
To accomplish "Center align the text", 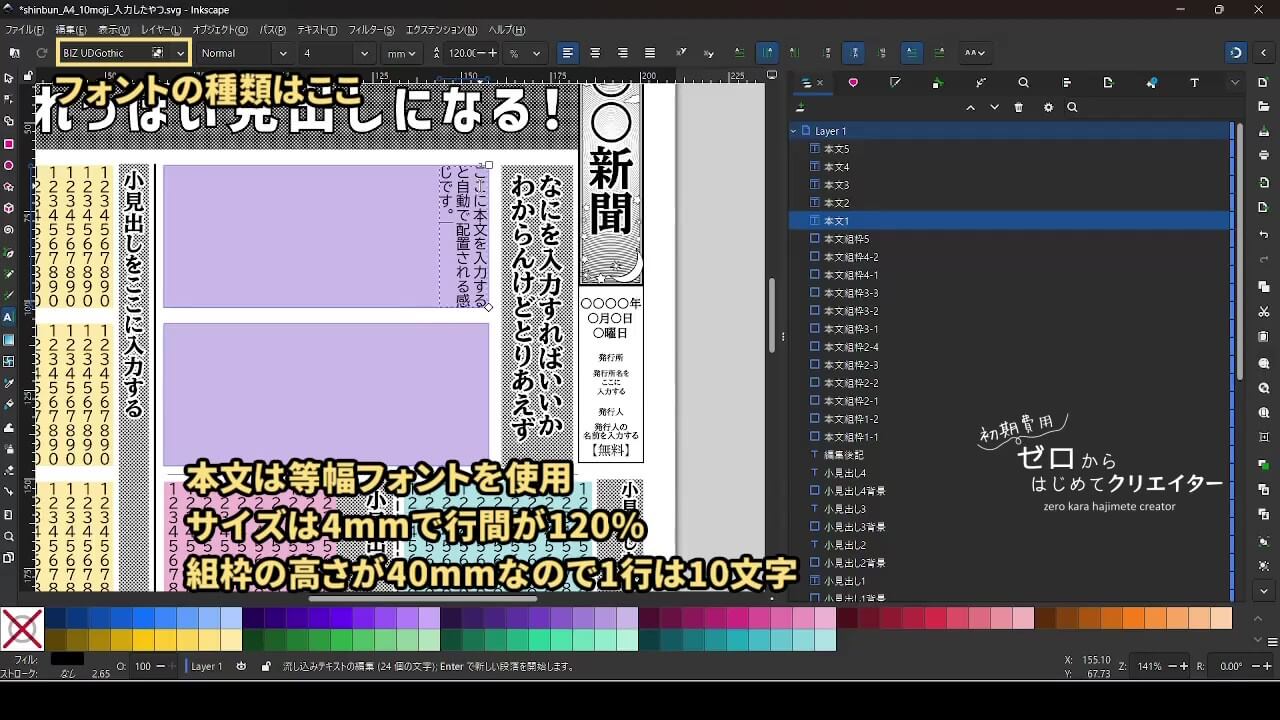I will tap(596, 53).
